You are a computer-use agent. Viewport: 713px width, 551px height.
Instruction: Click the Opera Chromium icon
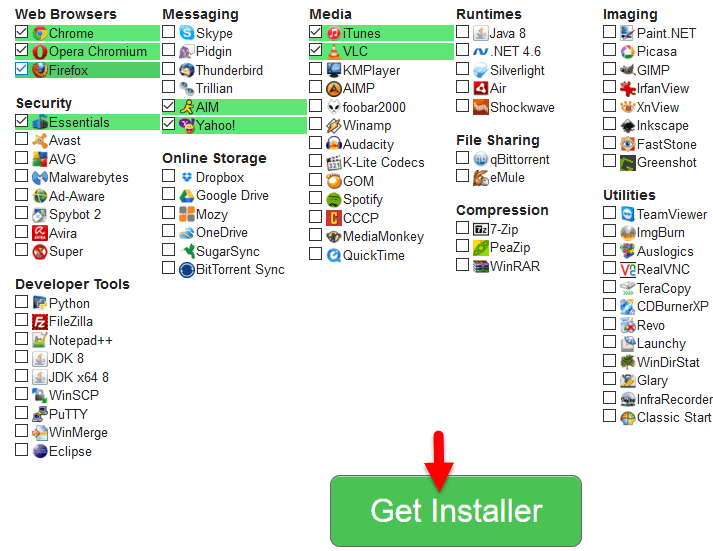click(40, 51)
